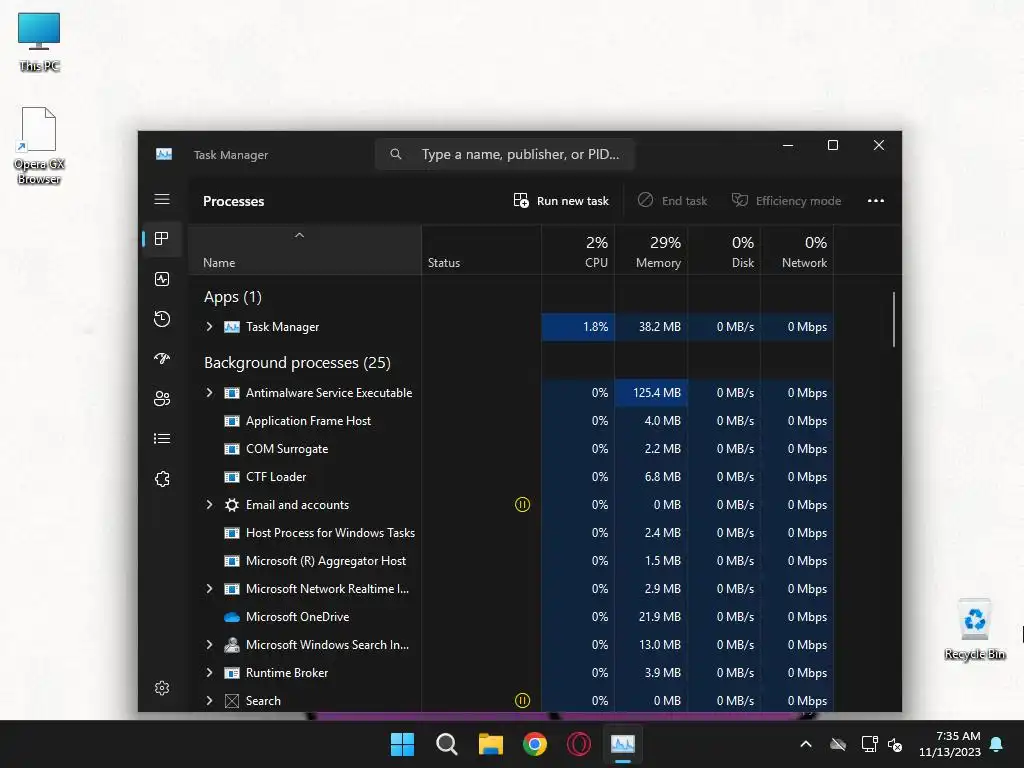Image resolution: width=1024 pixels, height=768 pixels.
Task: Select Microsoft (R) Aggregator Host process
Action: tap(511, 561)
